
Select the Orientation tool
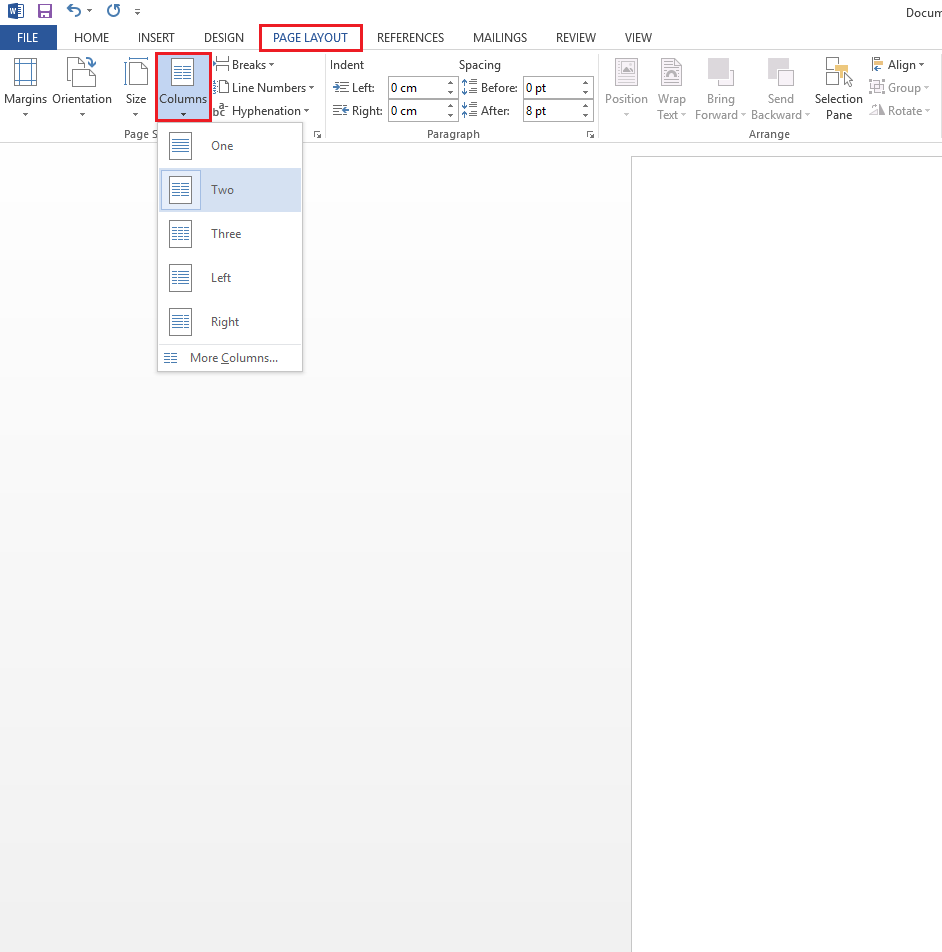(x=81, y=88)
